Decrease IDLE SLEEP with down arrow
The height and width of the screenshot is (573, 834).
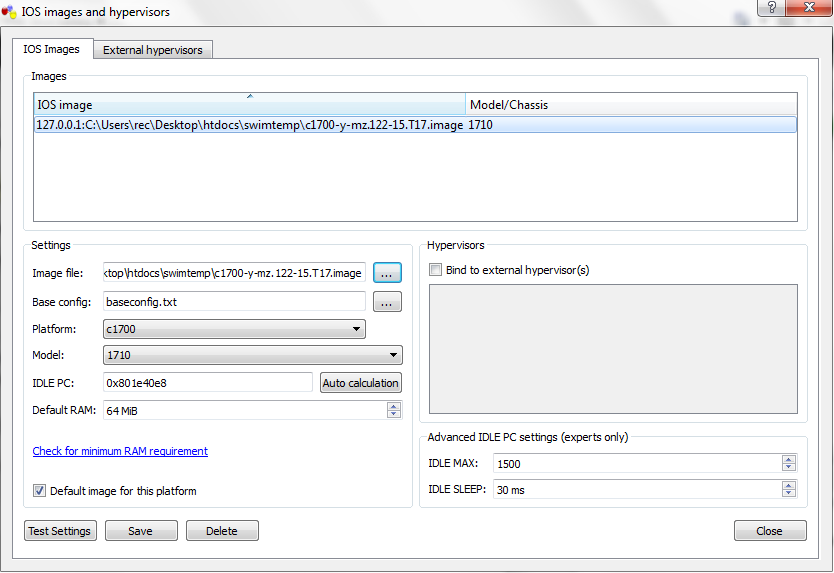pyautogui.click(x=789, y=493)
